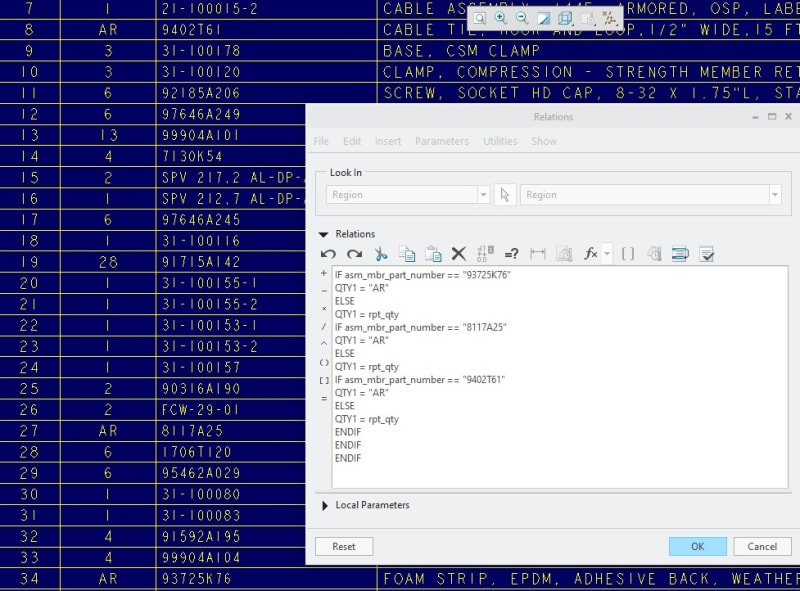Select quantity 28 in row 19
Screen dimensions: 800x591
[108, 262]
